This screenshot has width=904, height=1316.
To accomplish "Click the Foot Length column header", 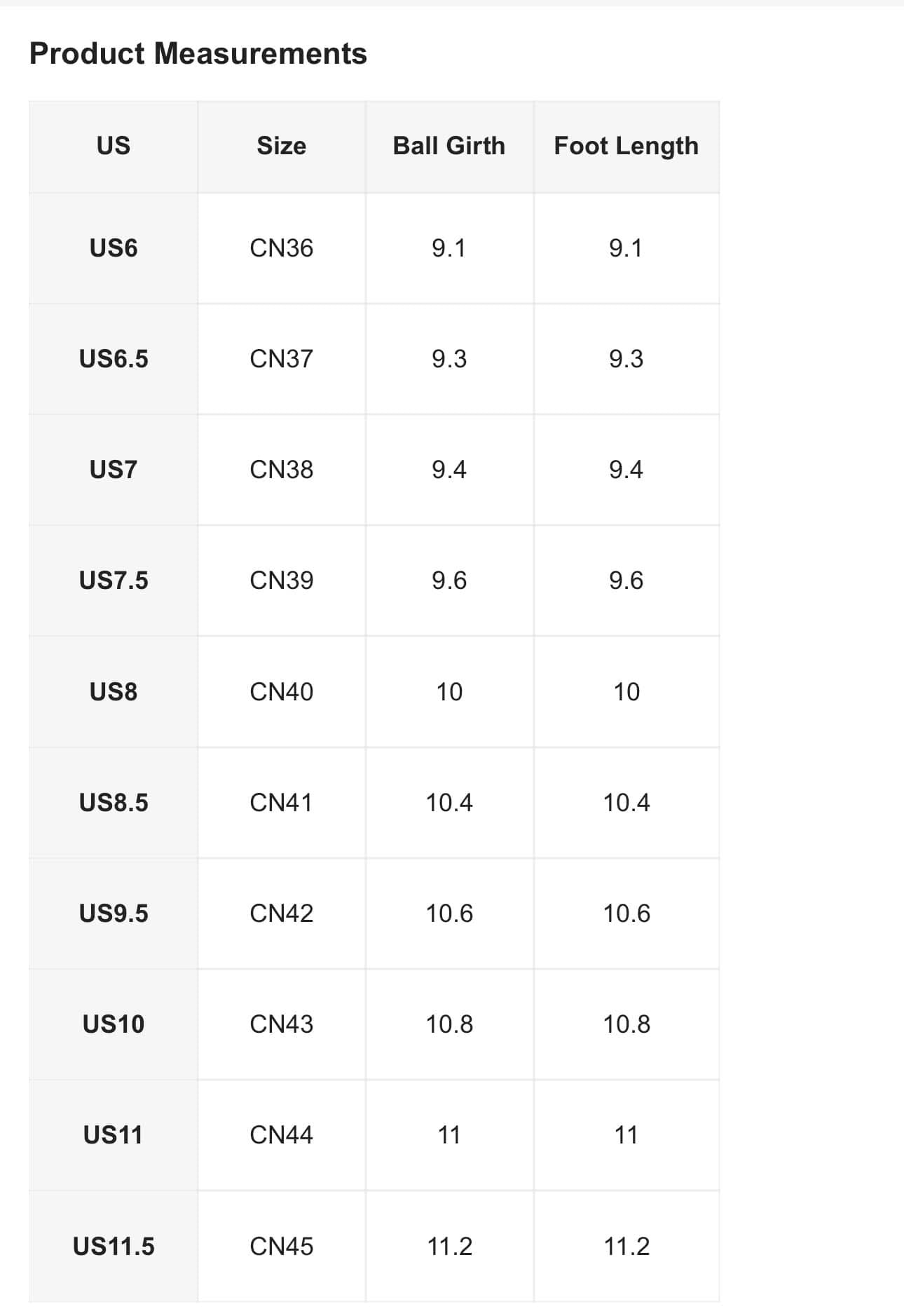I will click(x=626, y=146).
